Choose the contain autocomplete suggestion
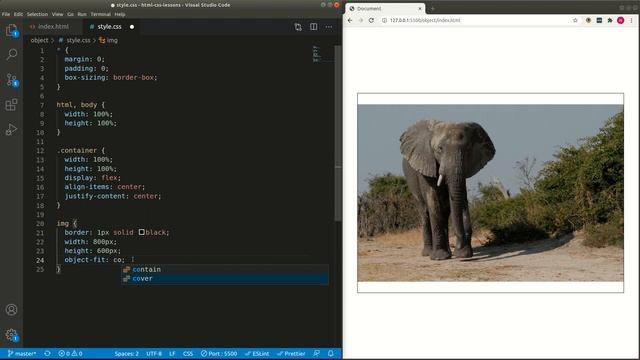Image resolution: width=640 pixels, height=360 pixels. pos(225,269)
